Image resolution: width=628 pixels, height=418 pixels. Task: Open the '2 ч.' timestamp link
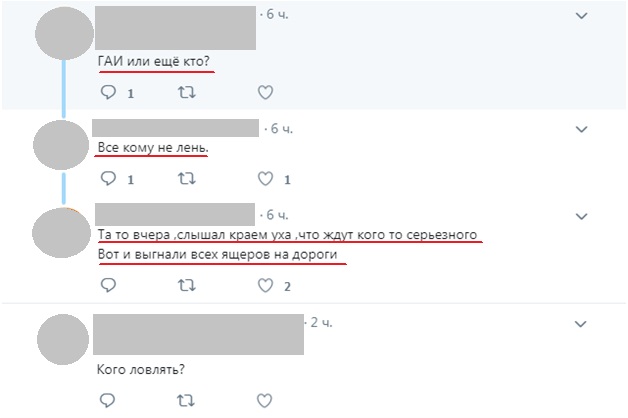321,322
